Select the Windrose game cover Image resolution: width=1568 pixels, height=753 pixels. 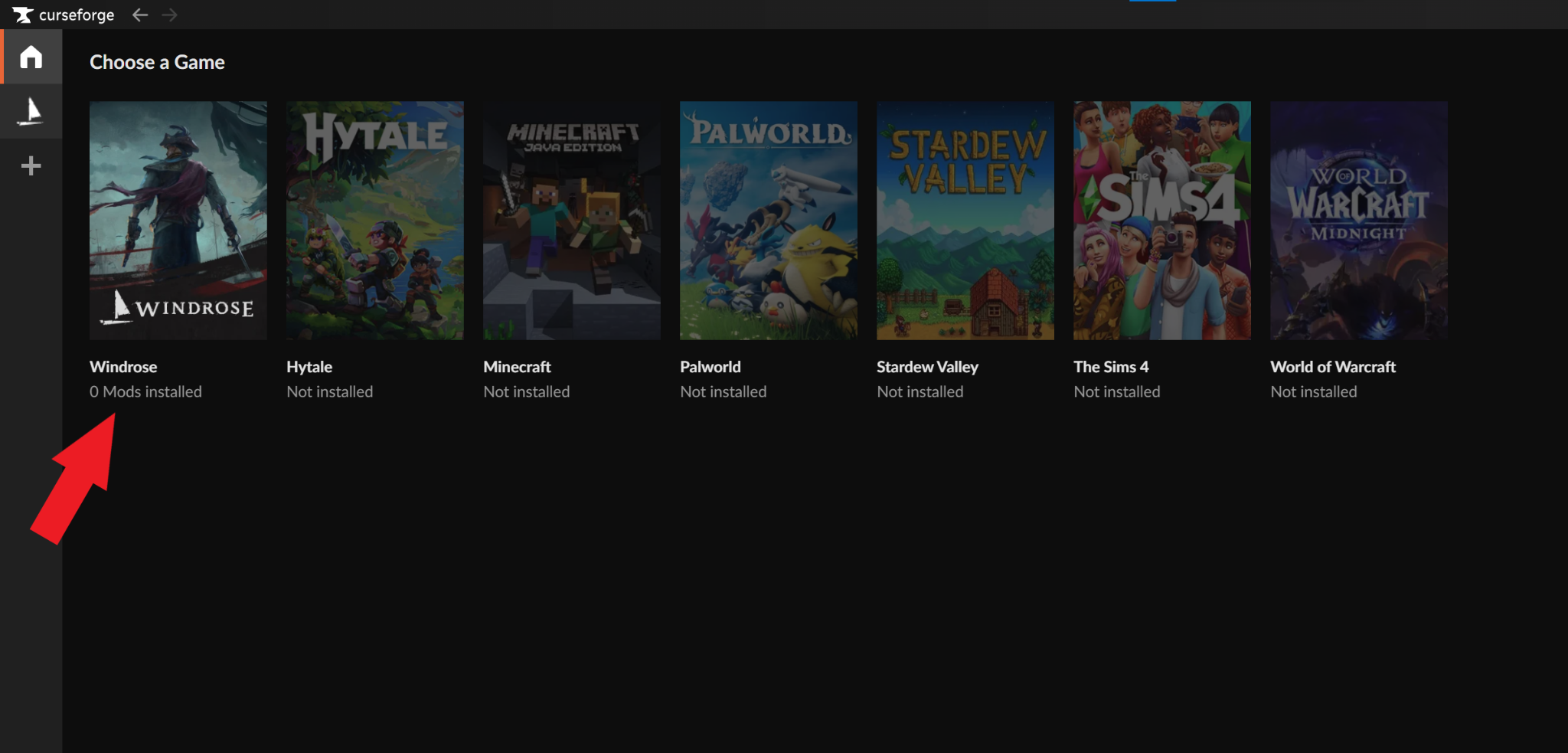178,221
